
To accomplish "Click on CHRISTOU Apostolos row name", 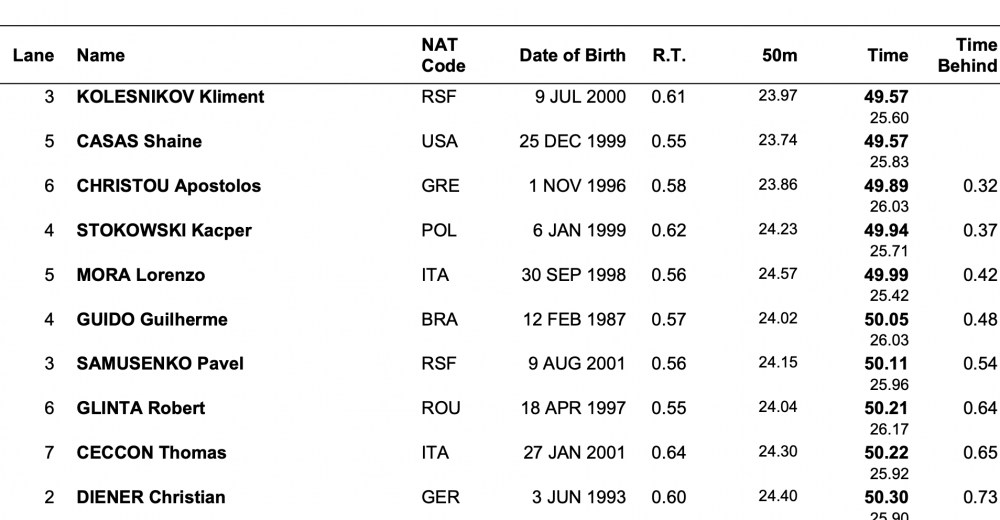I will [x=168, y=186].
